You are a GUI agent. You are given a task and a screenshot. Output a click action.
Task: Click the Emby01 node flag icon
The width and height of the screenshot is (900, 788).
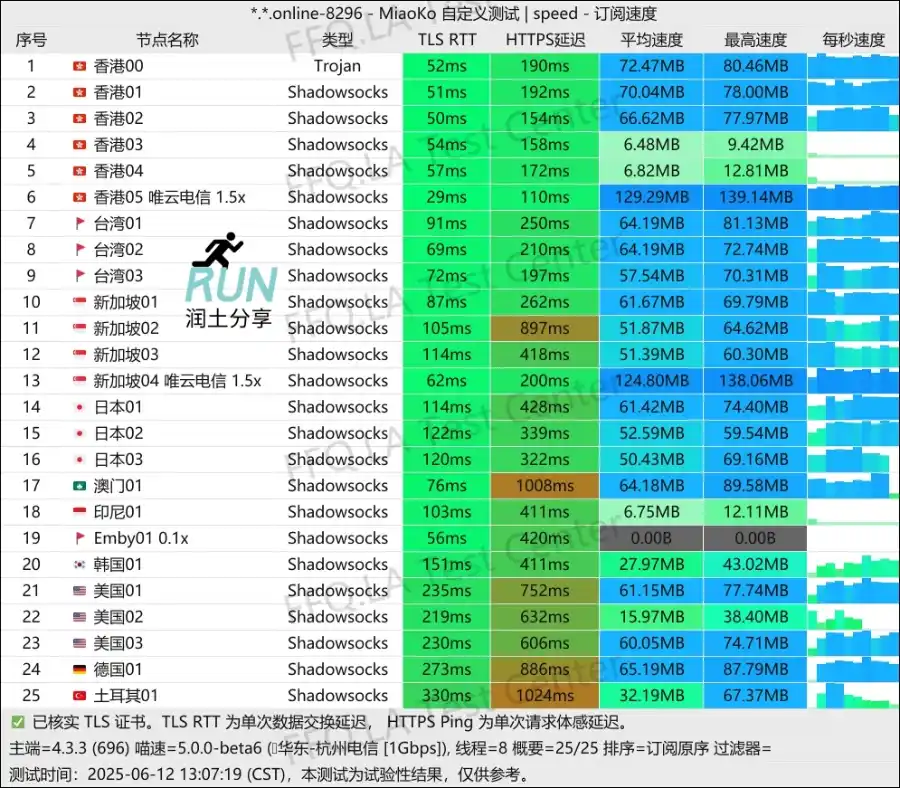coord(80,538)
